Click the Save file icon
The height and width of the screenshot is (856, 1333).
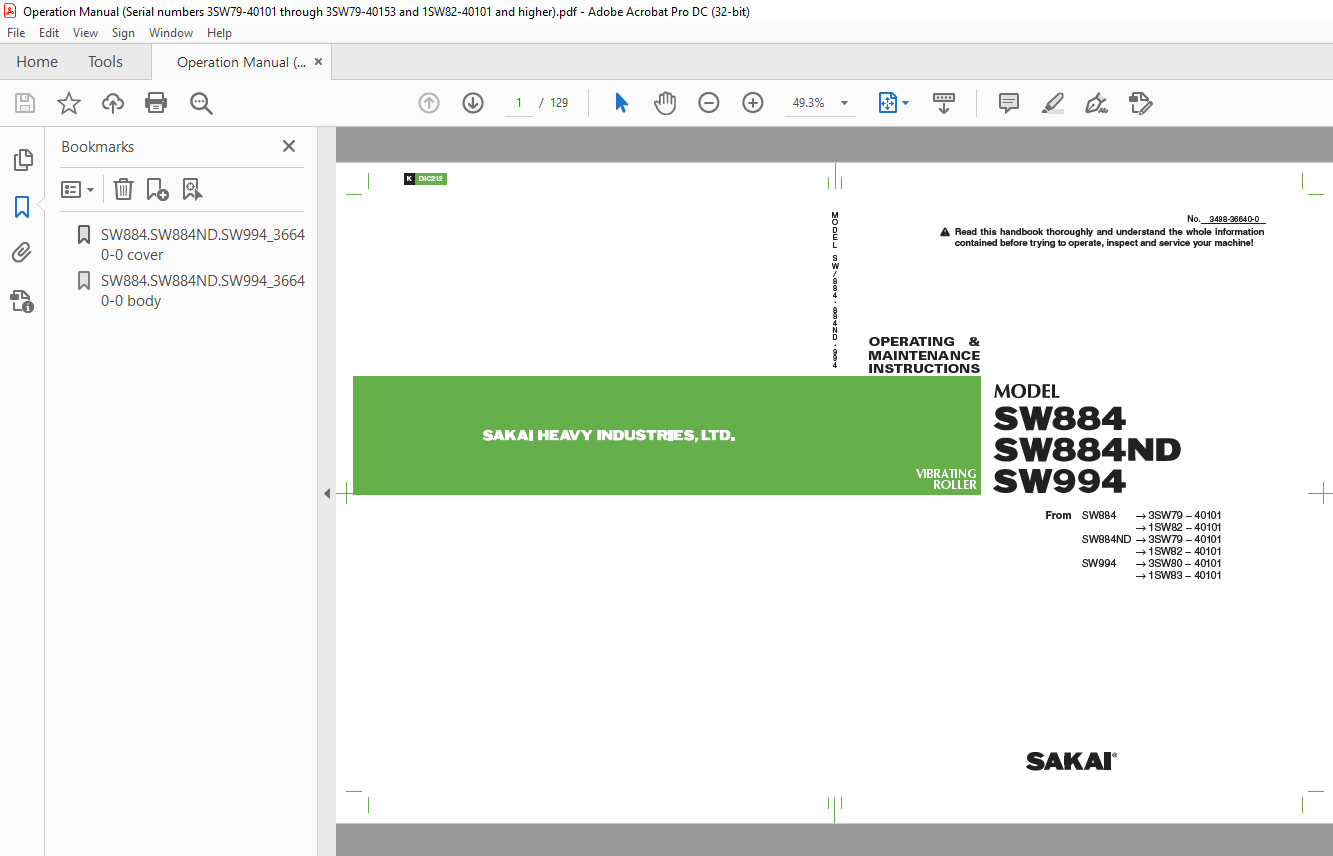(x=25, y=103)
